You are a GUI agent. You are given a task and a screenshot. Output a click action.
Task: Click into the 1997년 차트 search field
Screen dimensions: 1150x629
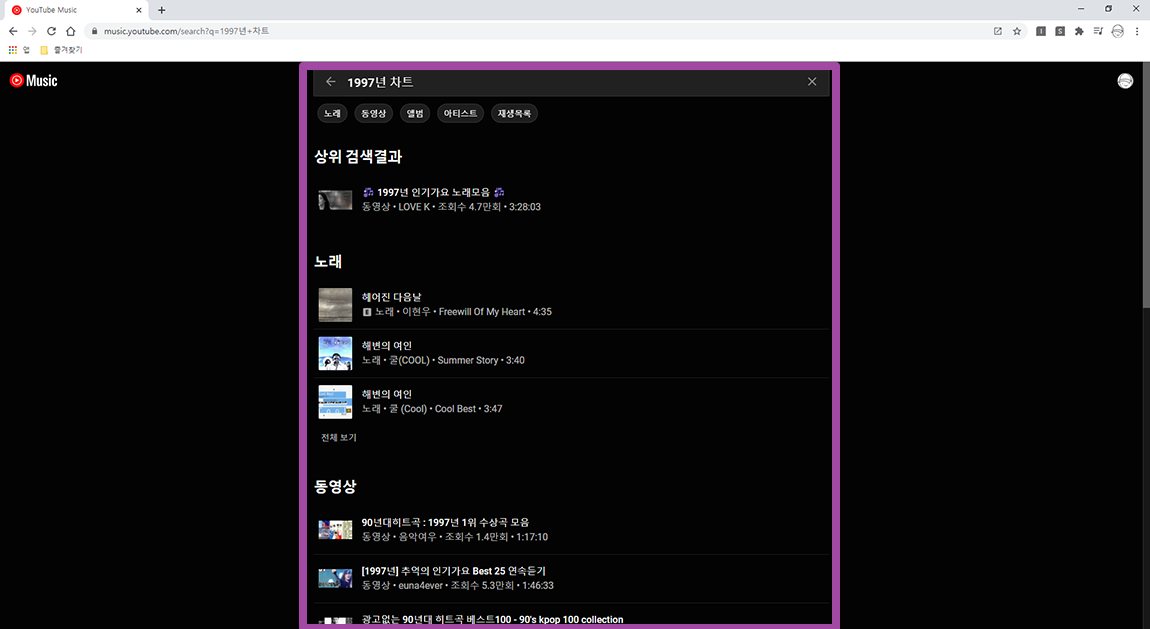pos(571,81)
